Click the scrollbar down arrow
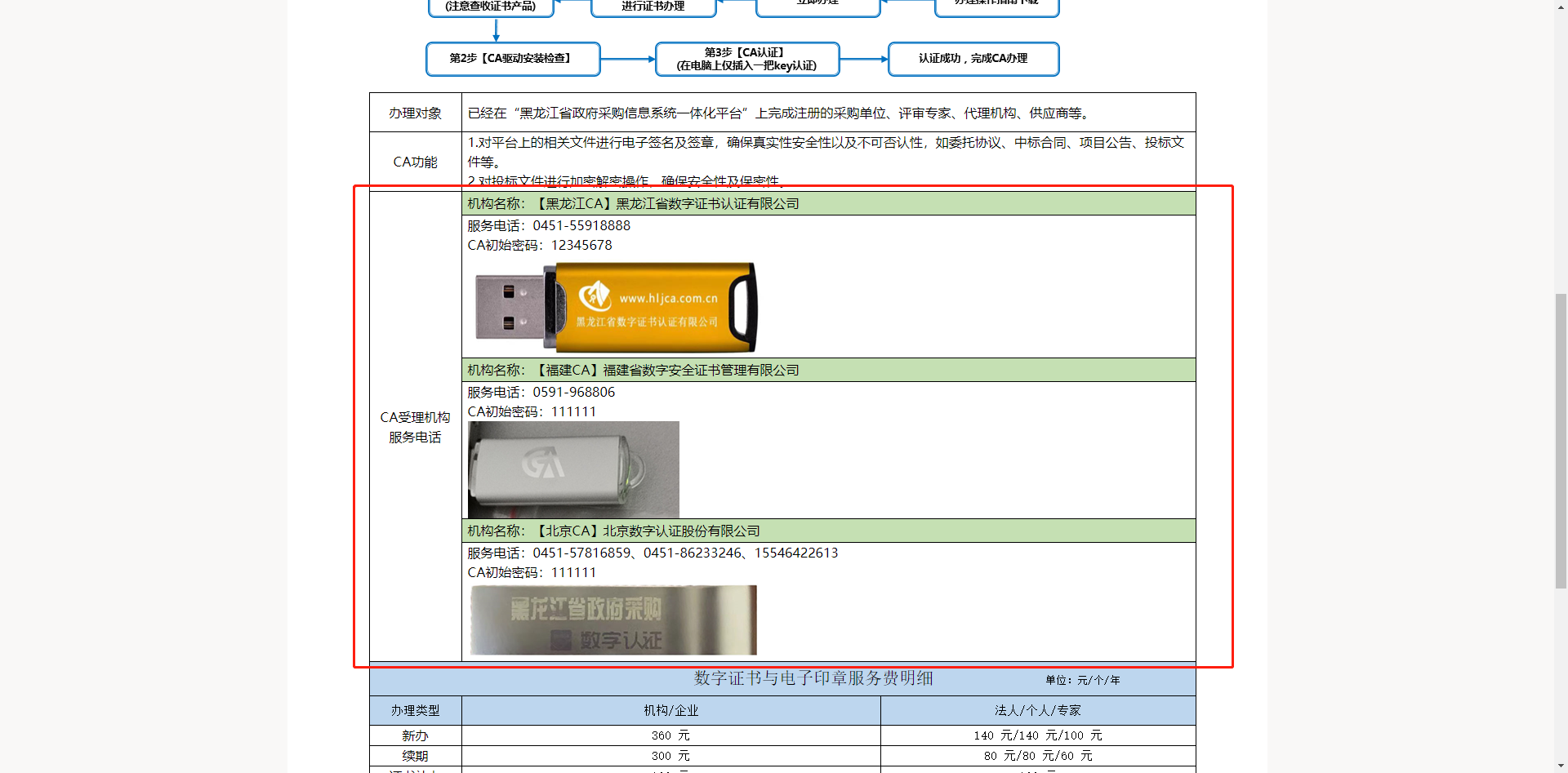 [x=1561, y=766]
